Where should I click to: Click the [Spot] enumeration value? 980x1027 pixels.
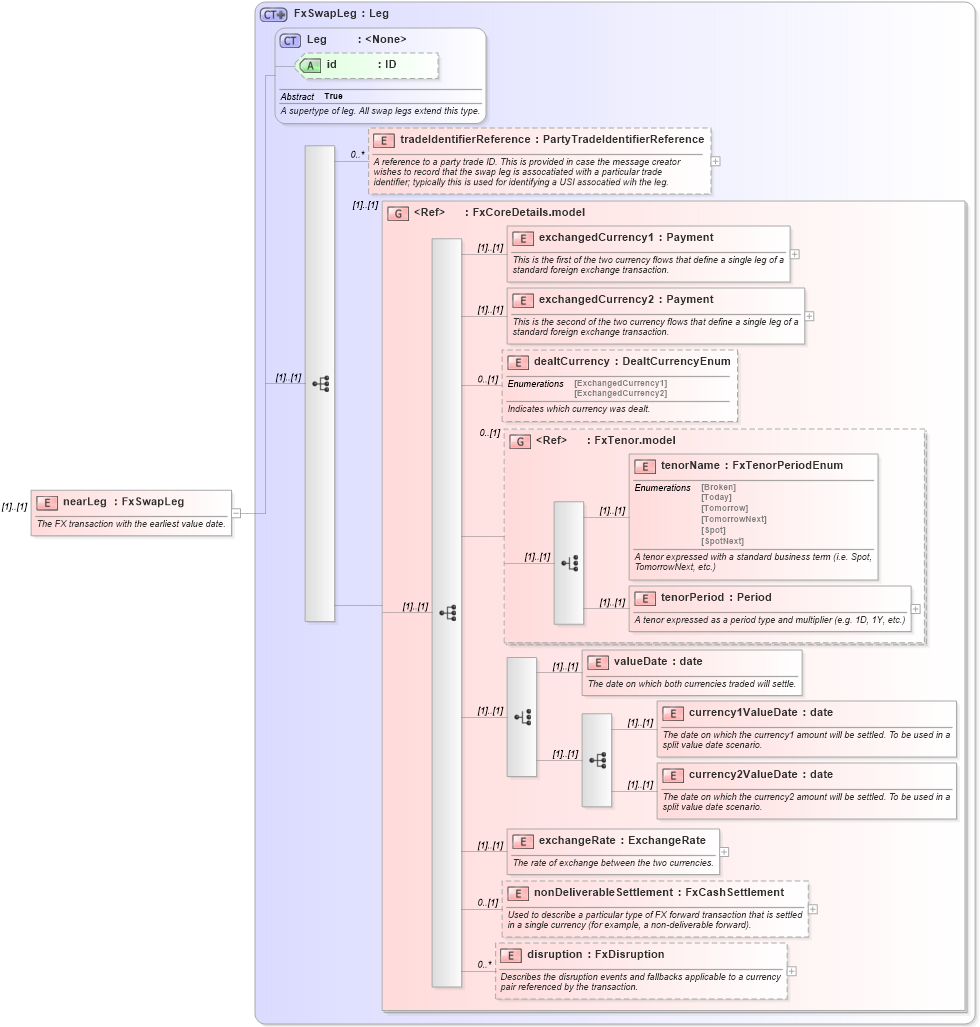click(713, 529)
